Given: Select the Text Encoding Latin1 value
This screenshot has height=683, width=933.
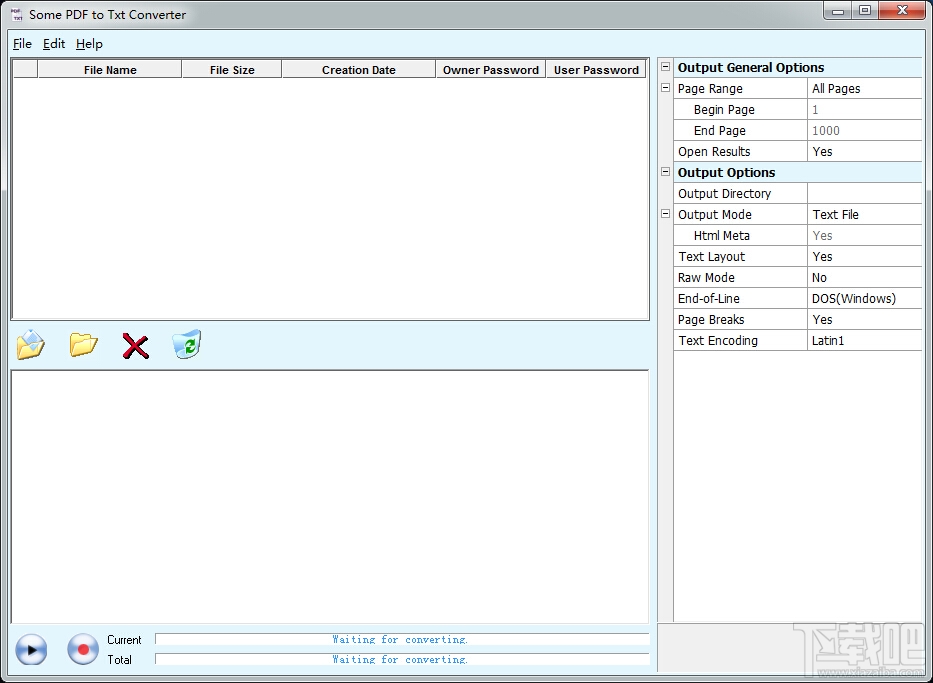Looking at the screenshot, I should [865, 341].
